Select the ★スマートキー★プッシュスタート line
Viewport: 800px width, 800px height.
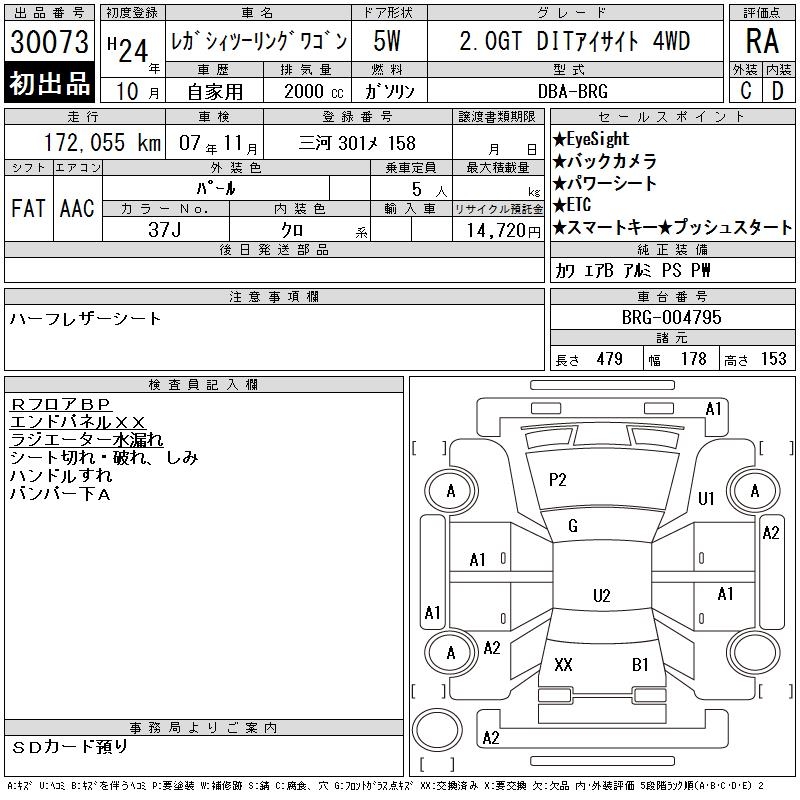pyautogui.click(x=672, y=228)
